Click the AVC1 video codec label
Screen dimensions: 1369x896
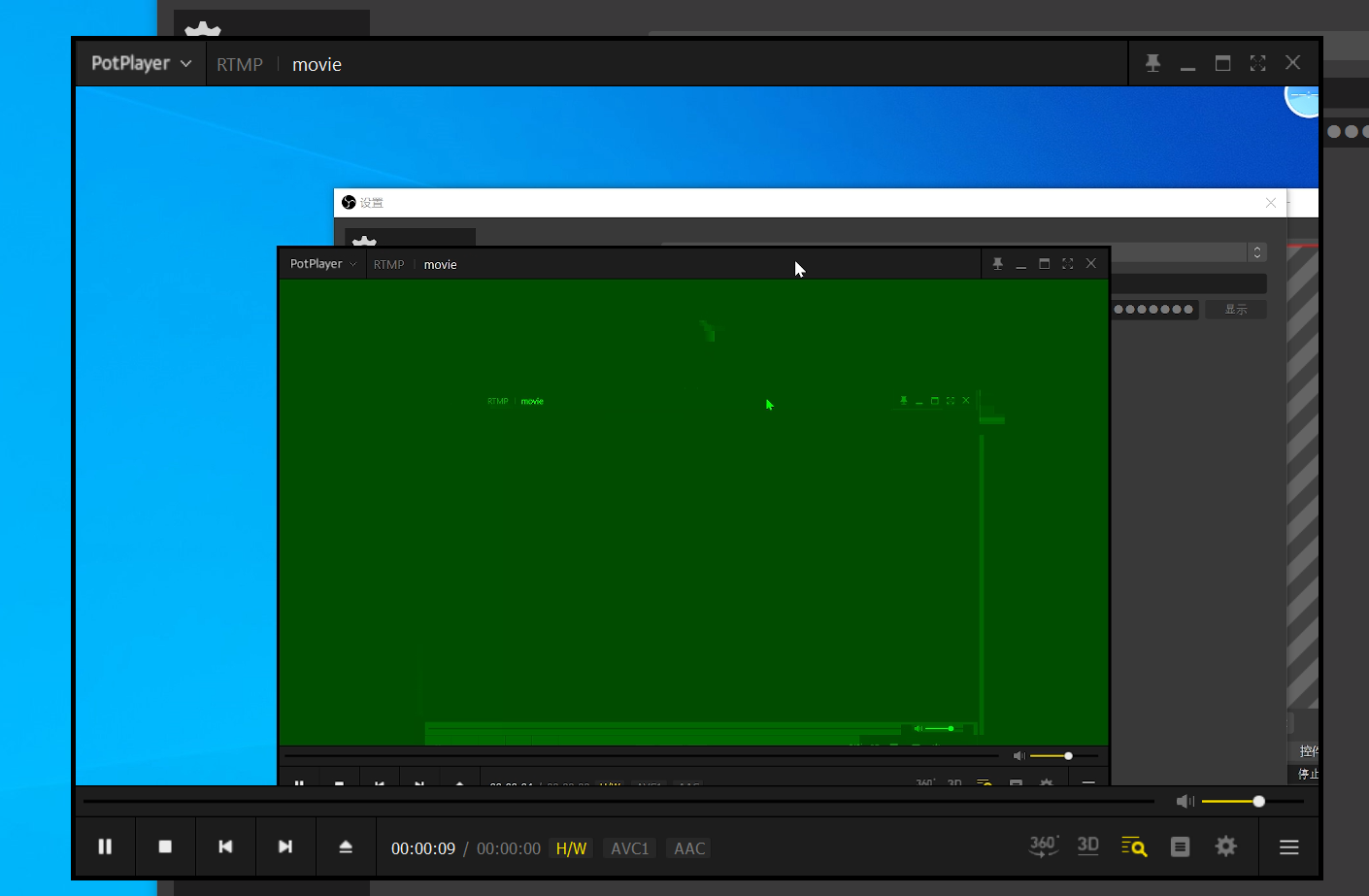pyautogui.click(x=629, y=848)
